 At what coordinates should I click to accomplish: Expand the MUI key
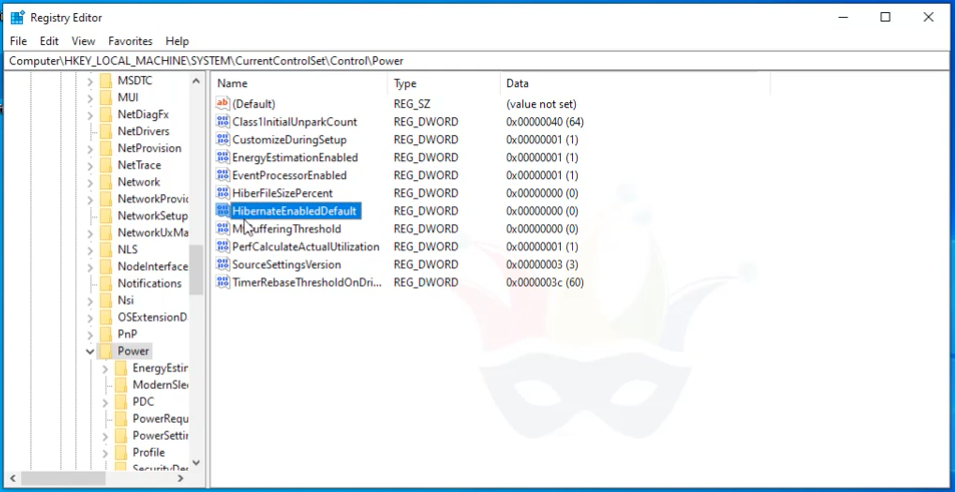click(90, 98)
